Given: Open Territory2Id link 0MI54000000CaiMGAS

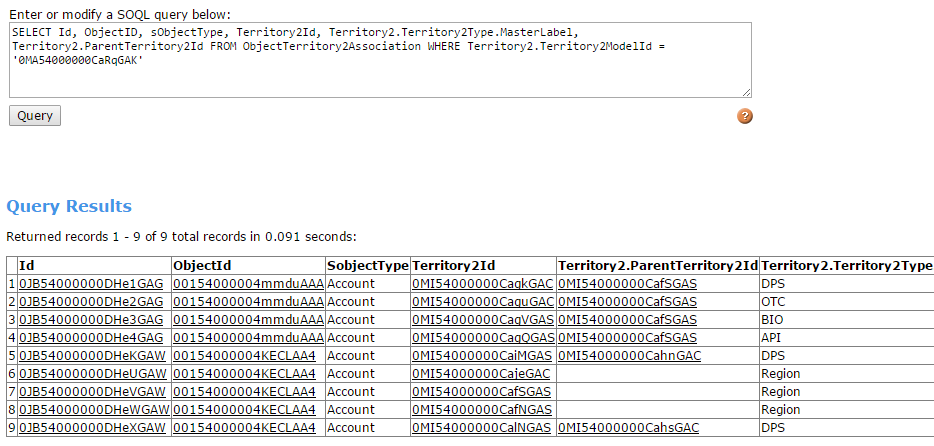Looking at the screenshot, I should (x=482, y=355).
